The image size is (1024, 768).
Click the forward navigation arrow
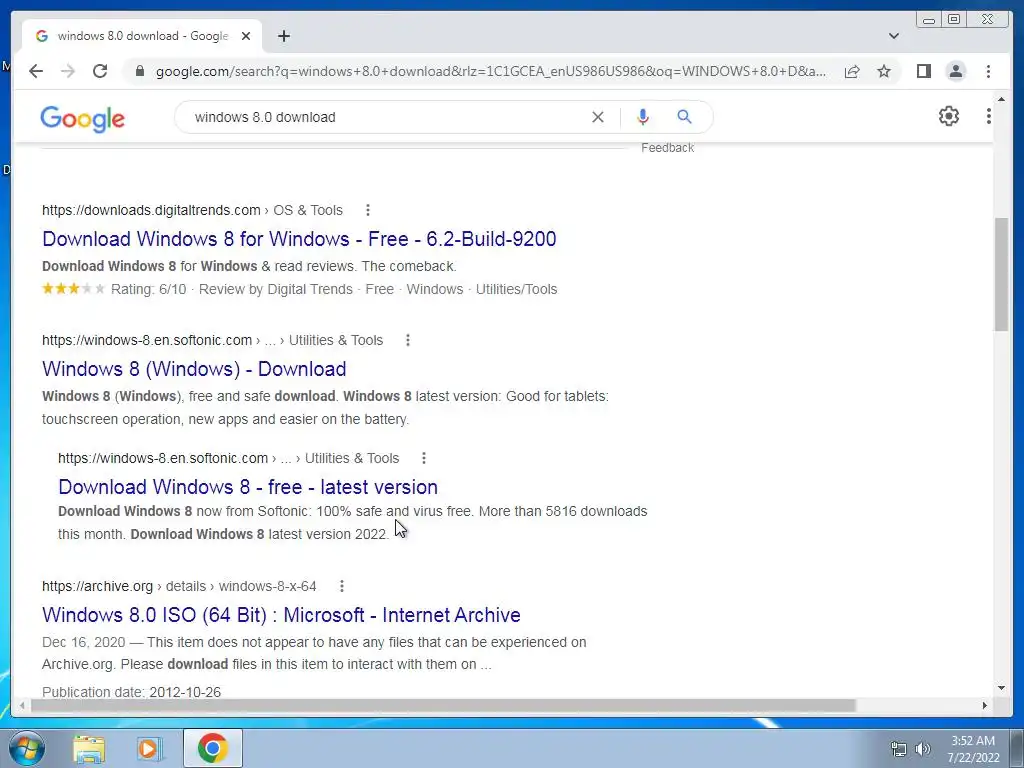coord(68,71)
